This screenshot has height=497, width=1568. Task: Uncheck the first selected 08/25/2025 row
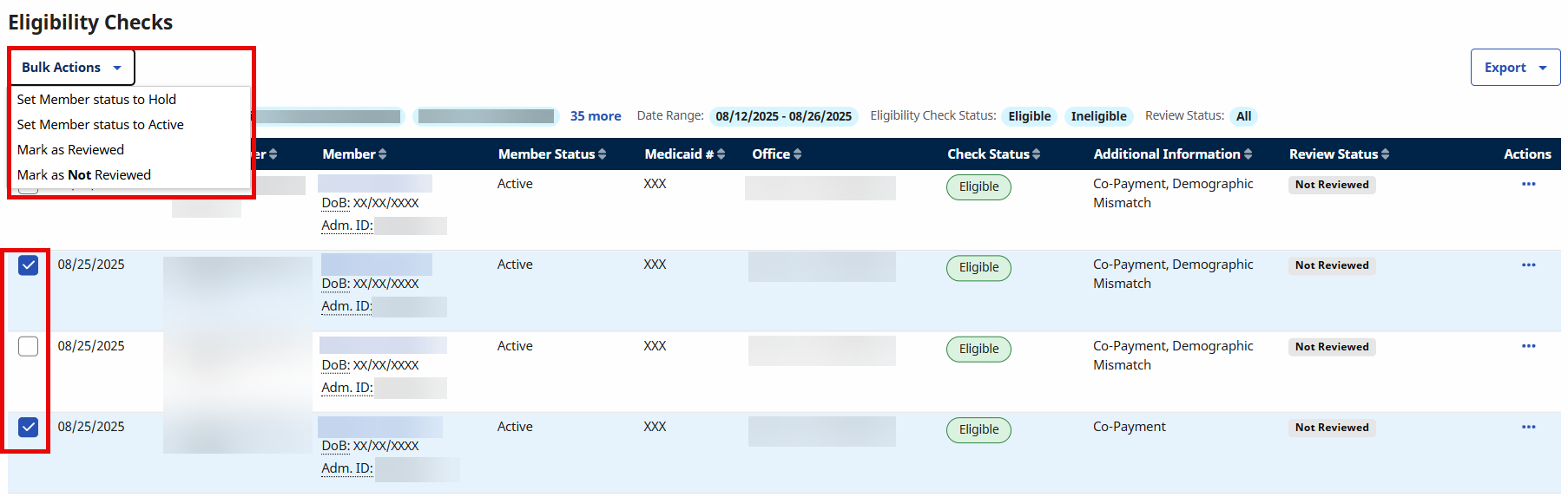point(29,265)
